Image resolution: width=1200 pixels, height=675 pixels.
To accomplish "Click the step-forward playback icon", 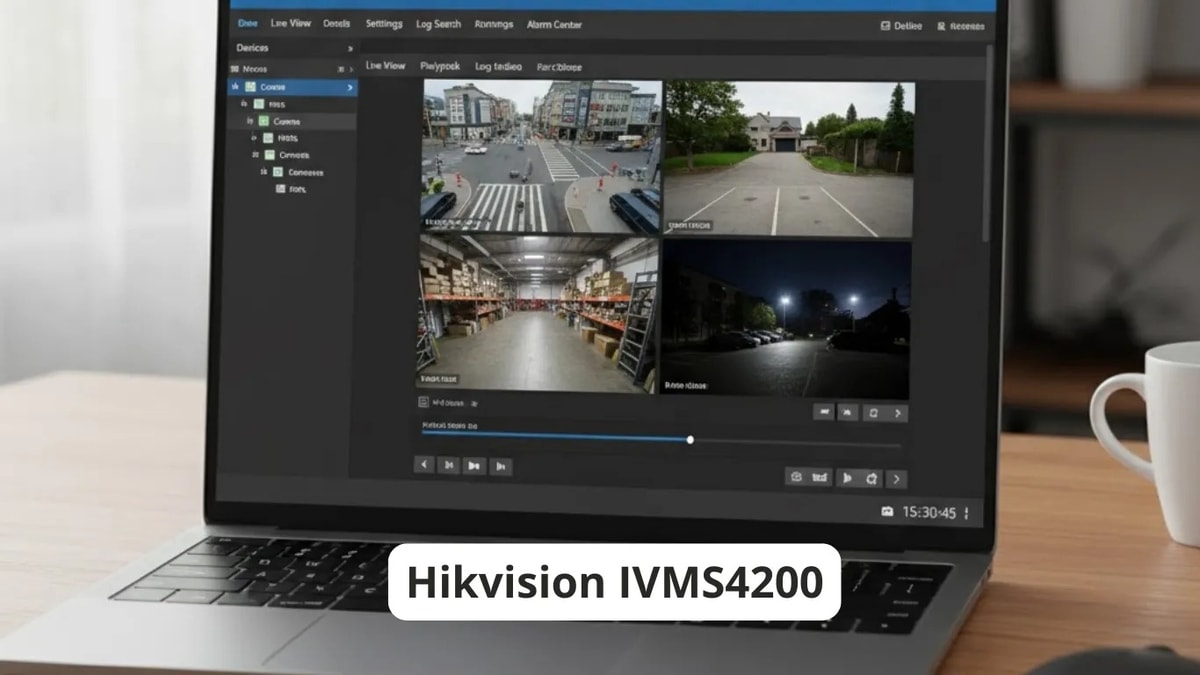I will tap(501, 467).
